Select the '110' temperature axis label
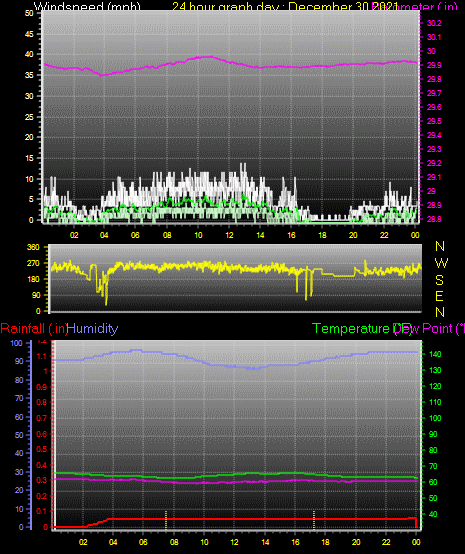The width and height of the screenshot is (465, 554). click(x=435, y=402)
